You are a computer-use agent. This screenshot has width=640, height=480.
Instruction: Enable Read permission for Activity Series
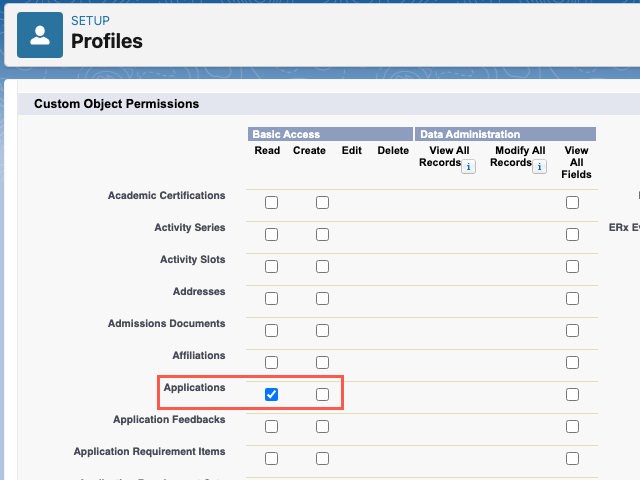tap(271, 235)
